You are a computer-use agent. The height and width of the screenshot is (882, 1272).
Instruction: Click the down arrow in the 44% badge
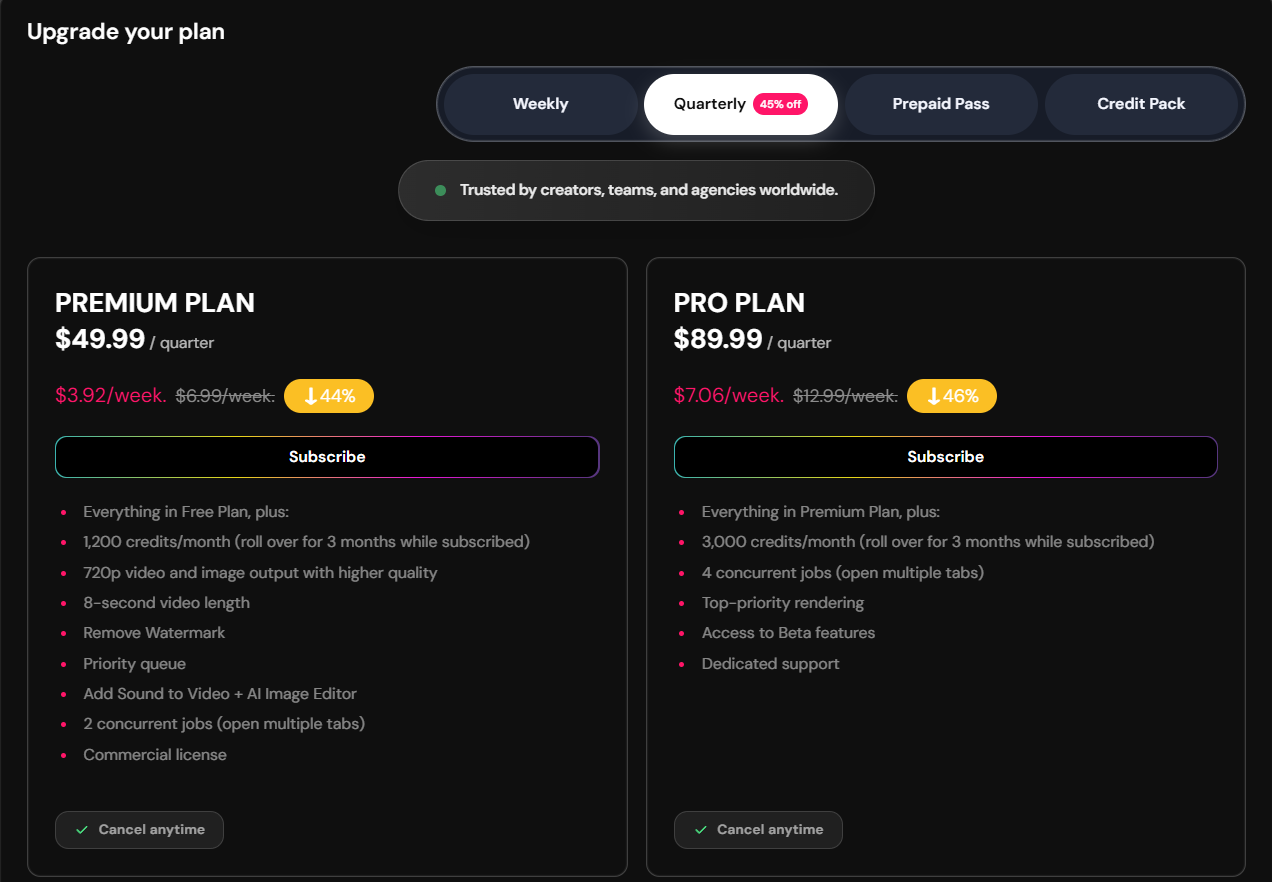point(310,396)
